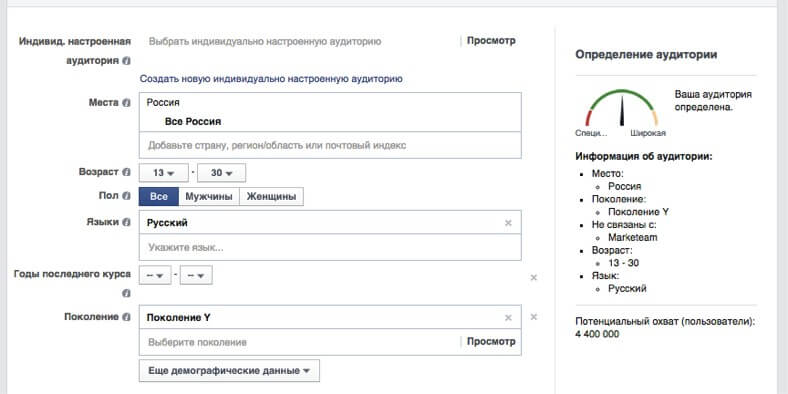Click info icon beside Возраст label

tap(126, 172)
